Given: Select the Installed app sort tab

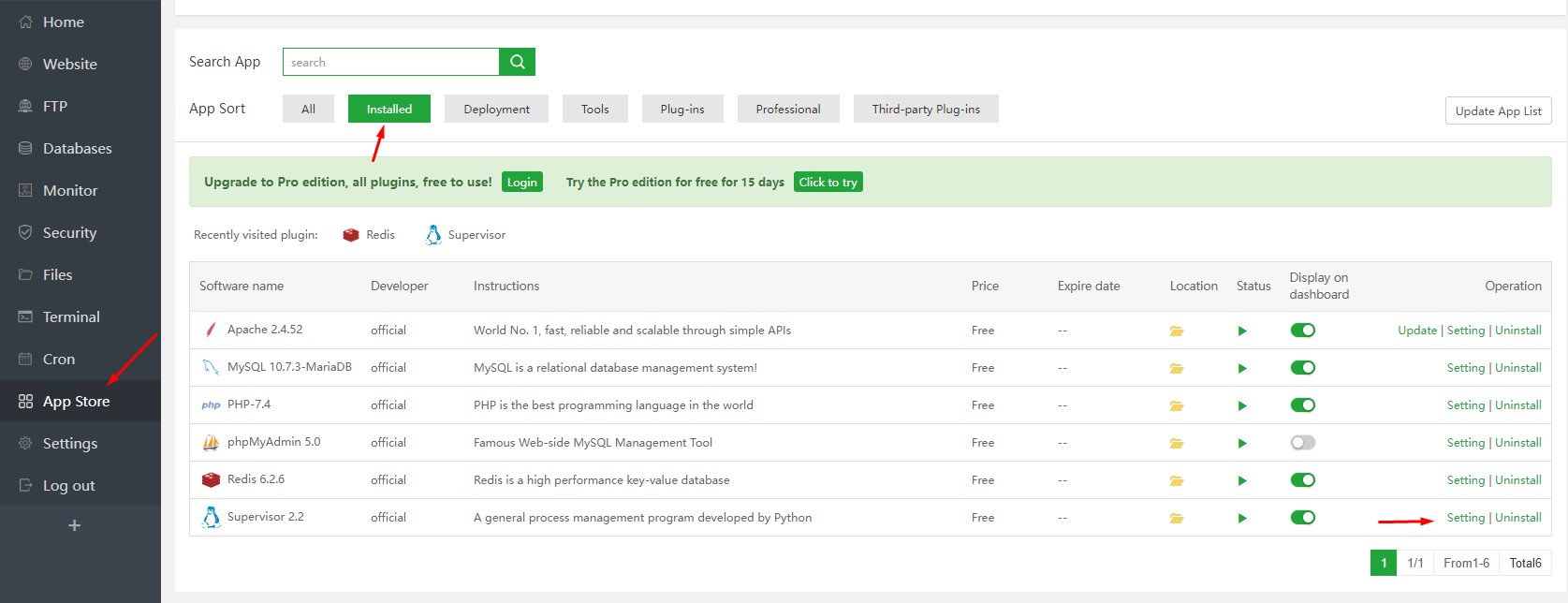Looking at the screenshot, I should pos(389,109).
